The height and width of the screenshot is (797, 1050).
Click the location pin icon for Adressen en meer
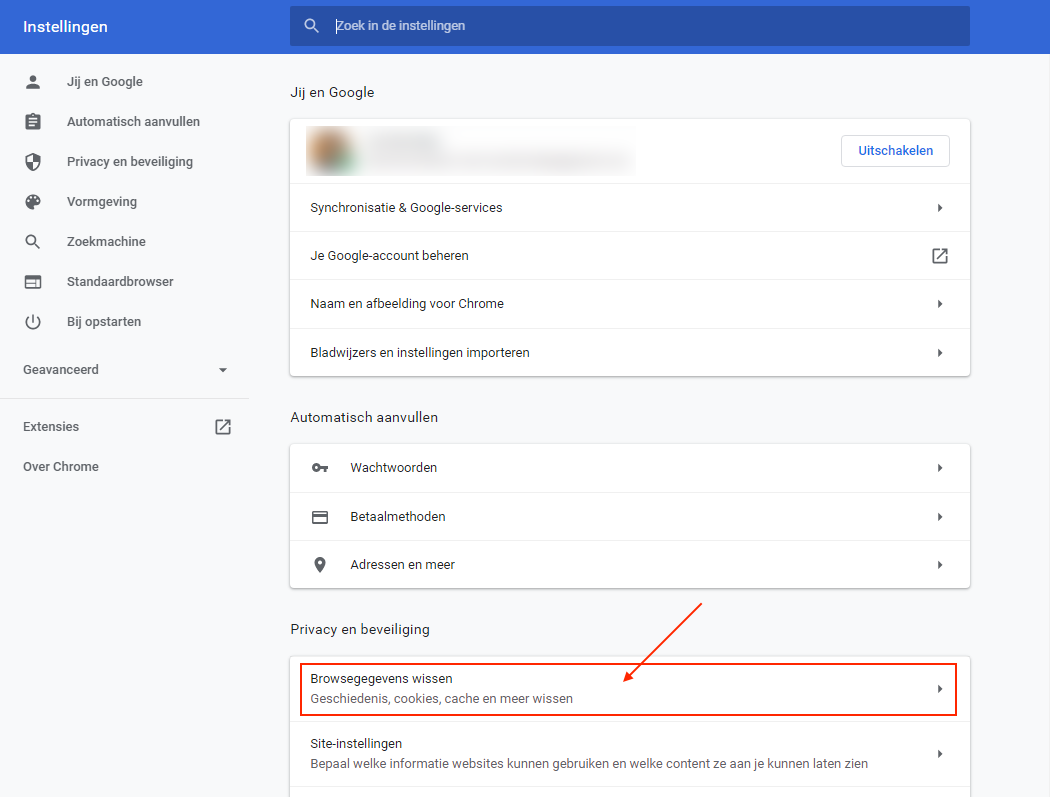[x=320, y=565]
